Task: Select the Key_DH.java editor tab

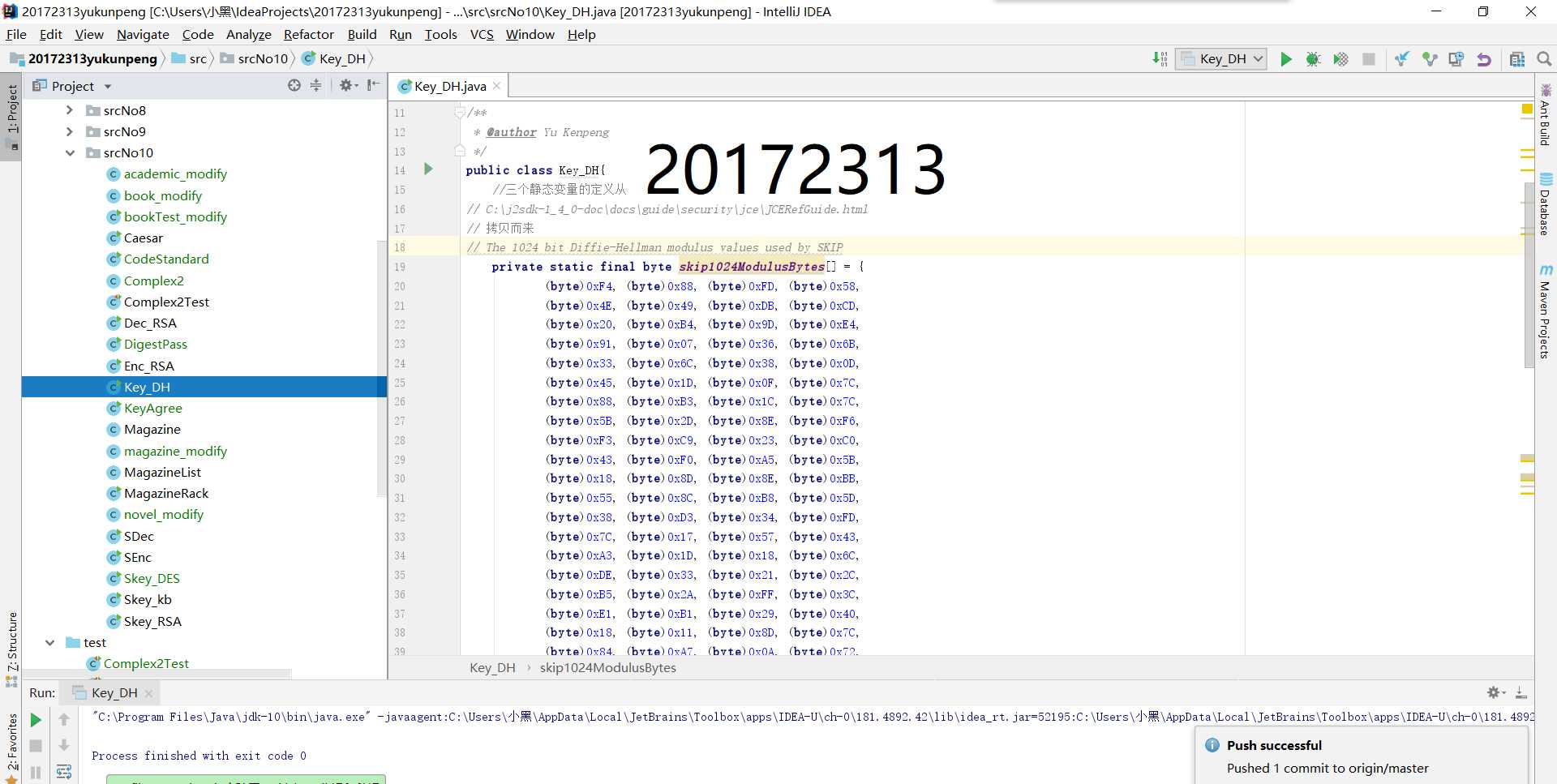Action: [450, 86]
